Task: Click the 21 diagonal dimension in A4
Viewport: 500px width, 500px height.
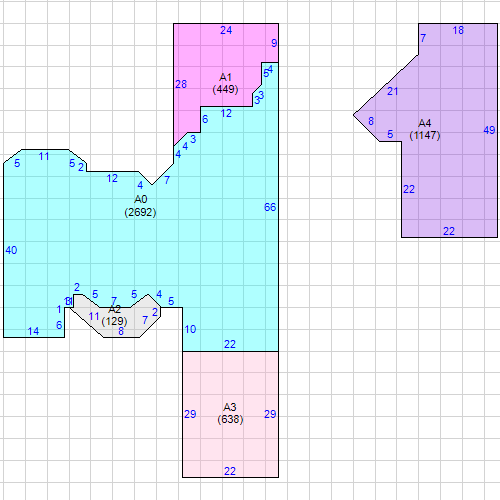Action: 392,91
